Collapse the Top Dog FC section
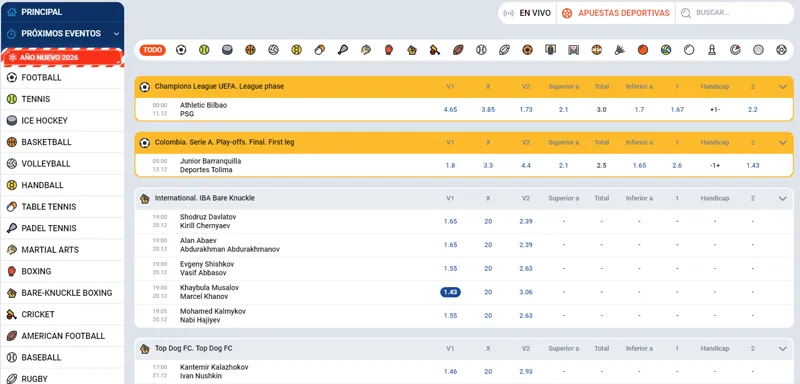 783,348
